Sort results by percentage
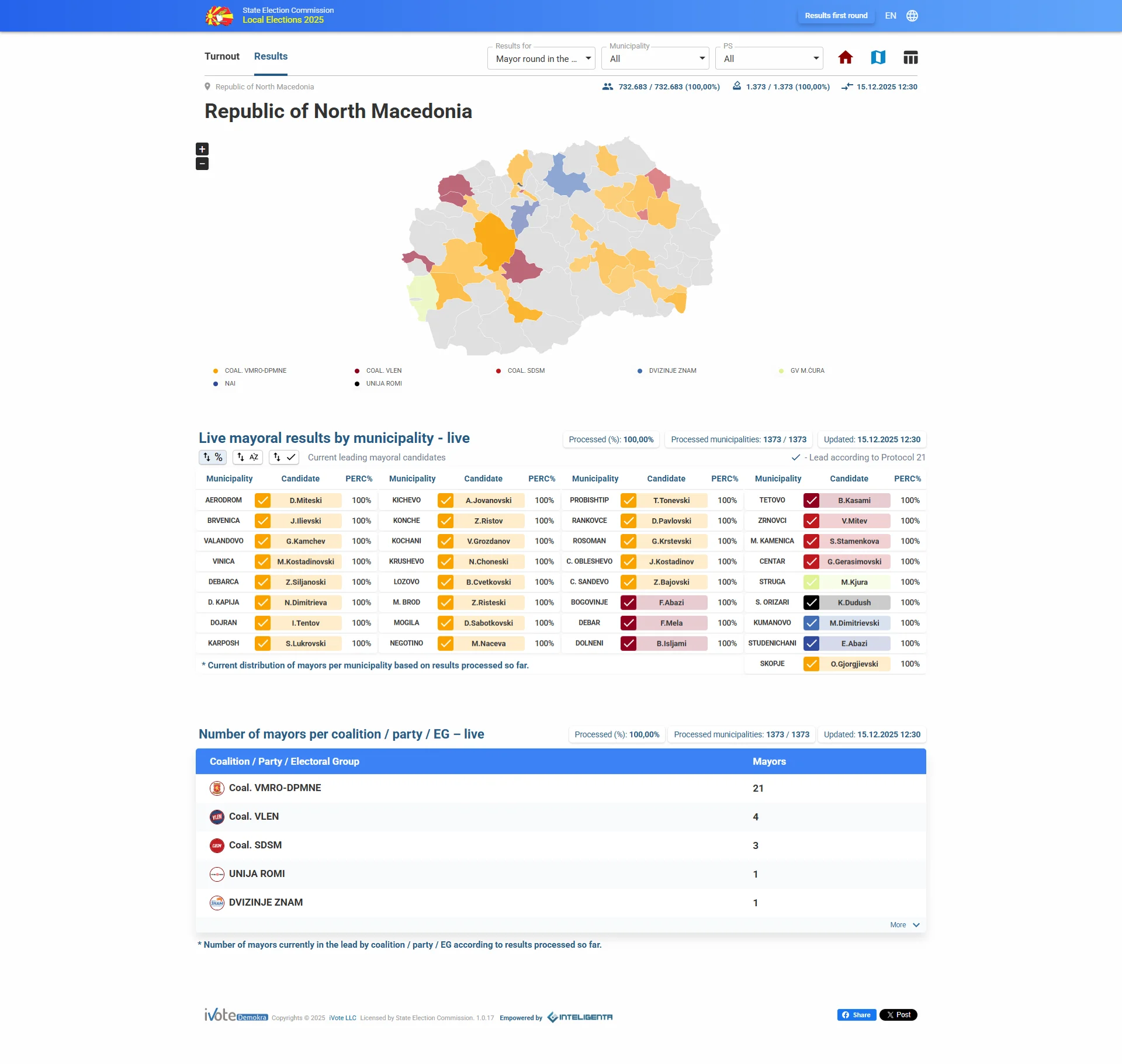Viewport: 1122px width, 1064px height. 213,458
